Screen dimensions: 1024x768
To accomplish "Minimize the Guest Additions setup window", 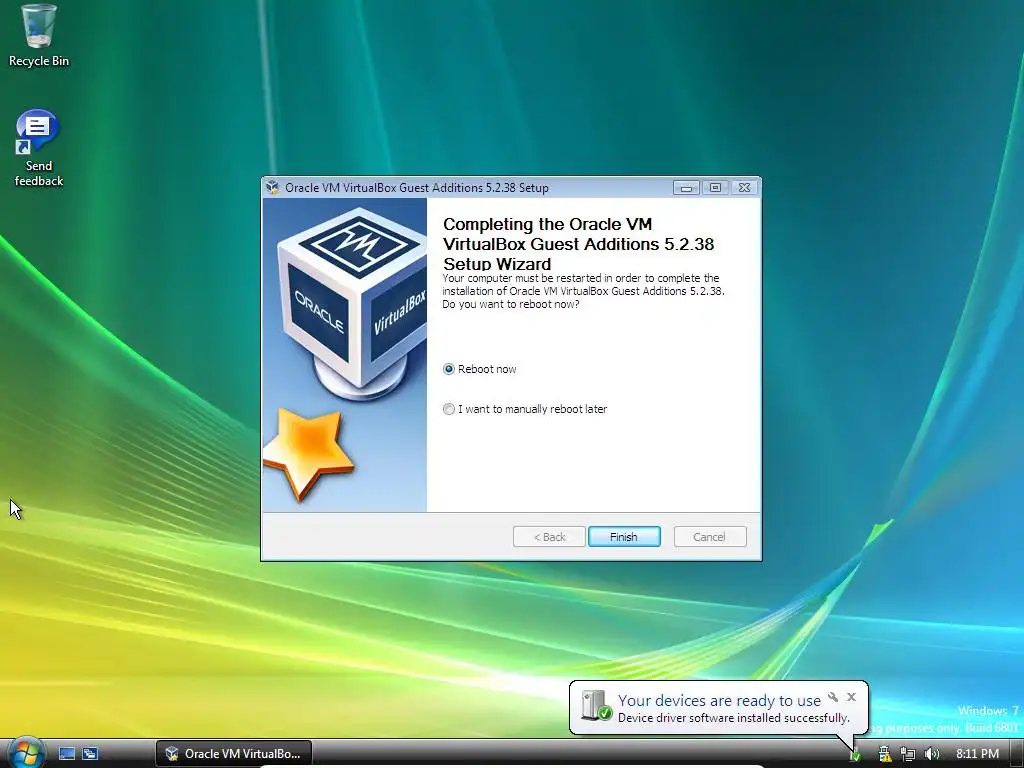I will coord(686,187).
